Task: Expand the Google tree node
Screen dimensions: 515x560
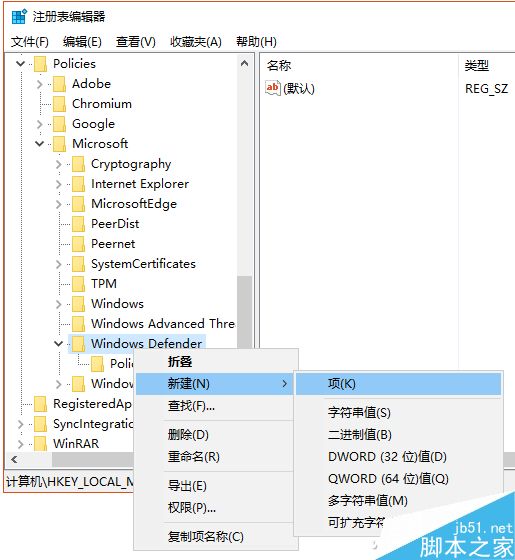Action: (40, 124)
